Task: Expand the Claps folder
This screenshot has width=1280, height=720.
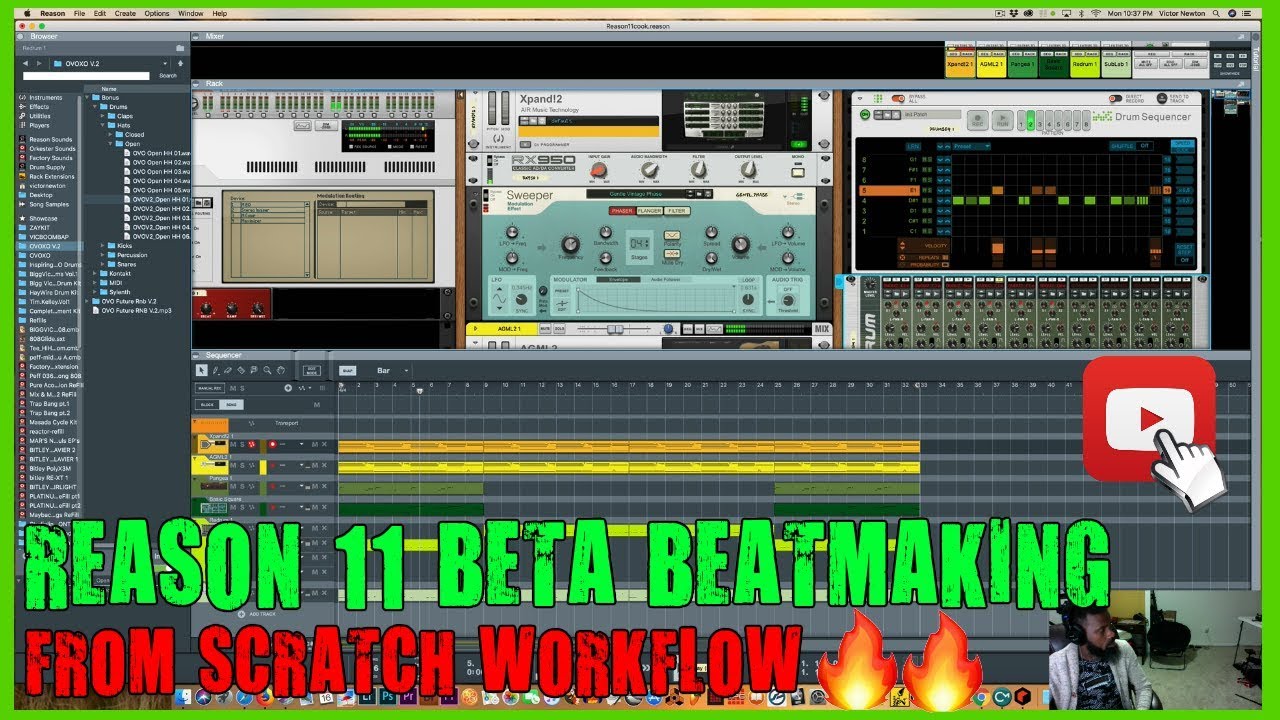Action: (x=102, y=116)
